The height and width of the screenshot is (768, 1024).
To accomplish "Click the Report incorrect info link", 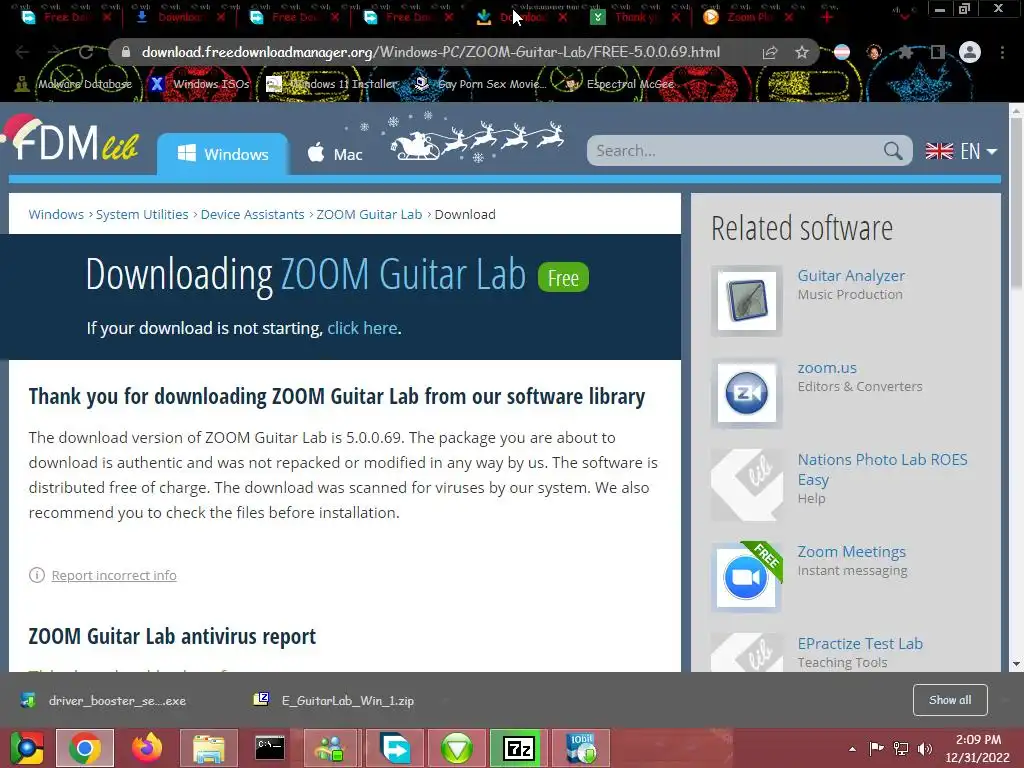I will click(114, 575).
